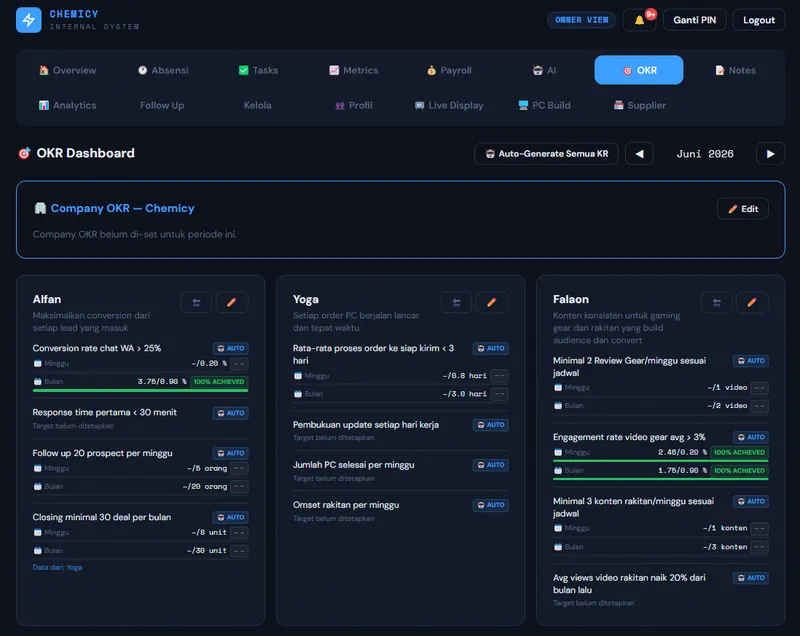Open Falaon's reorder arrows icon button
This screenshot has height=636, width=800.
[717, 302]
